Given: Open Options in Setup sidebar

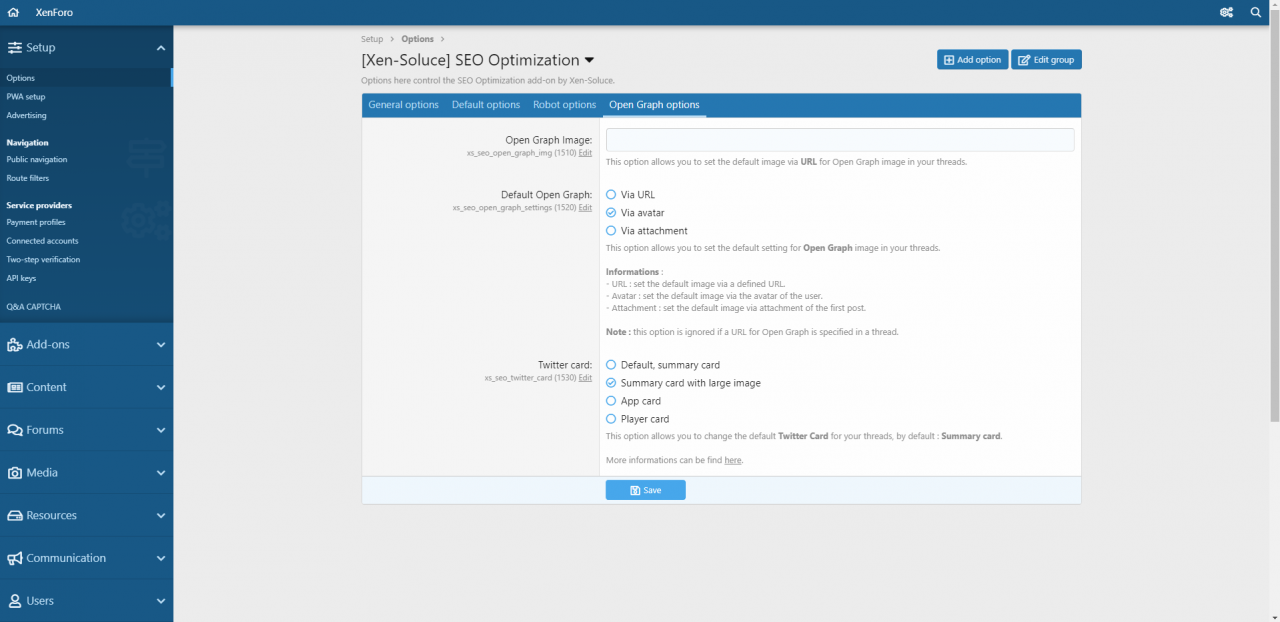Looking at the screenshot, I should pyautogui.click(x=86, y=78).
